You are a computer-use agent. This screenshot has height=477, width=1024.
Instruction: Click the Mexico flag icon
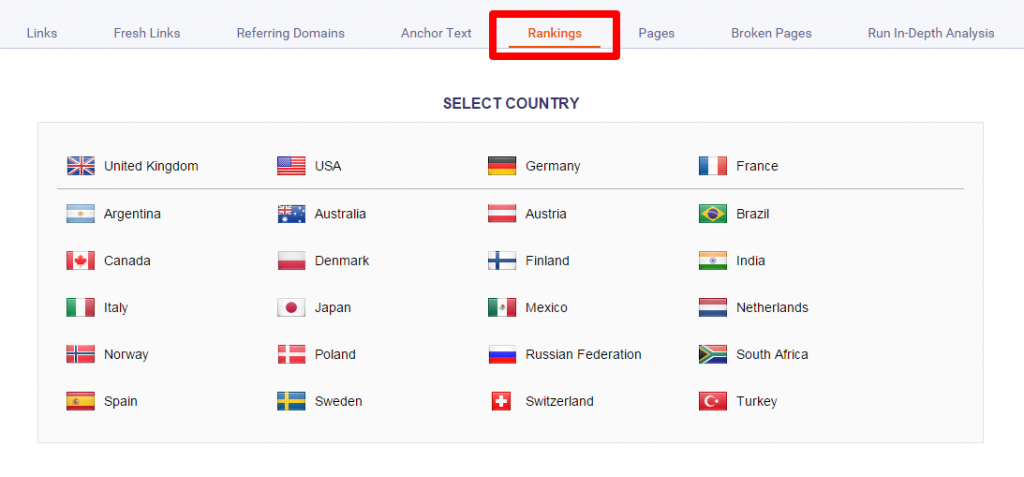[x=502, y=308]
